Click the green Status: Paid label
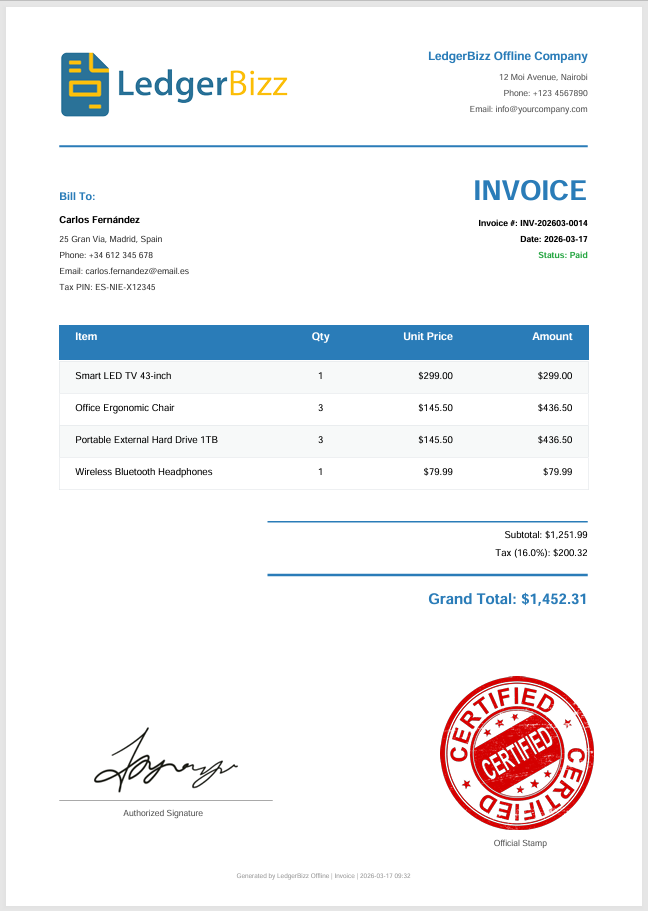Viewport: 648px width, 911px height. pos(562,255)
